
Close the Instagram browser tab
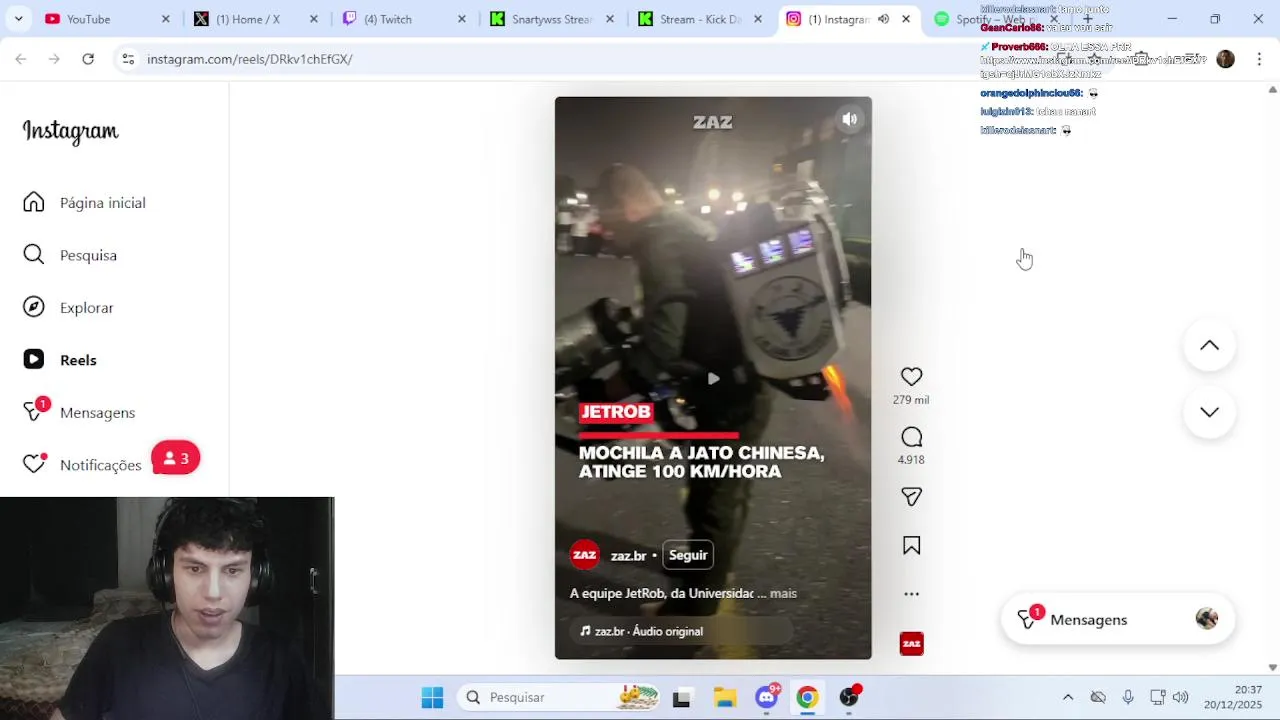[906, 19]
